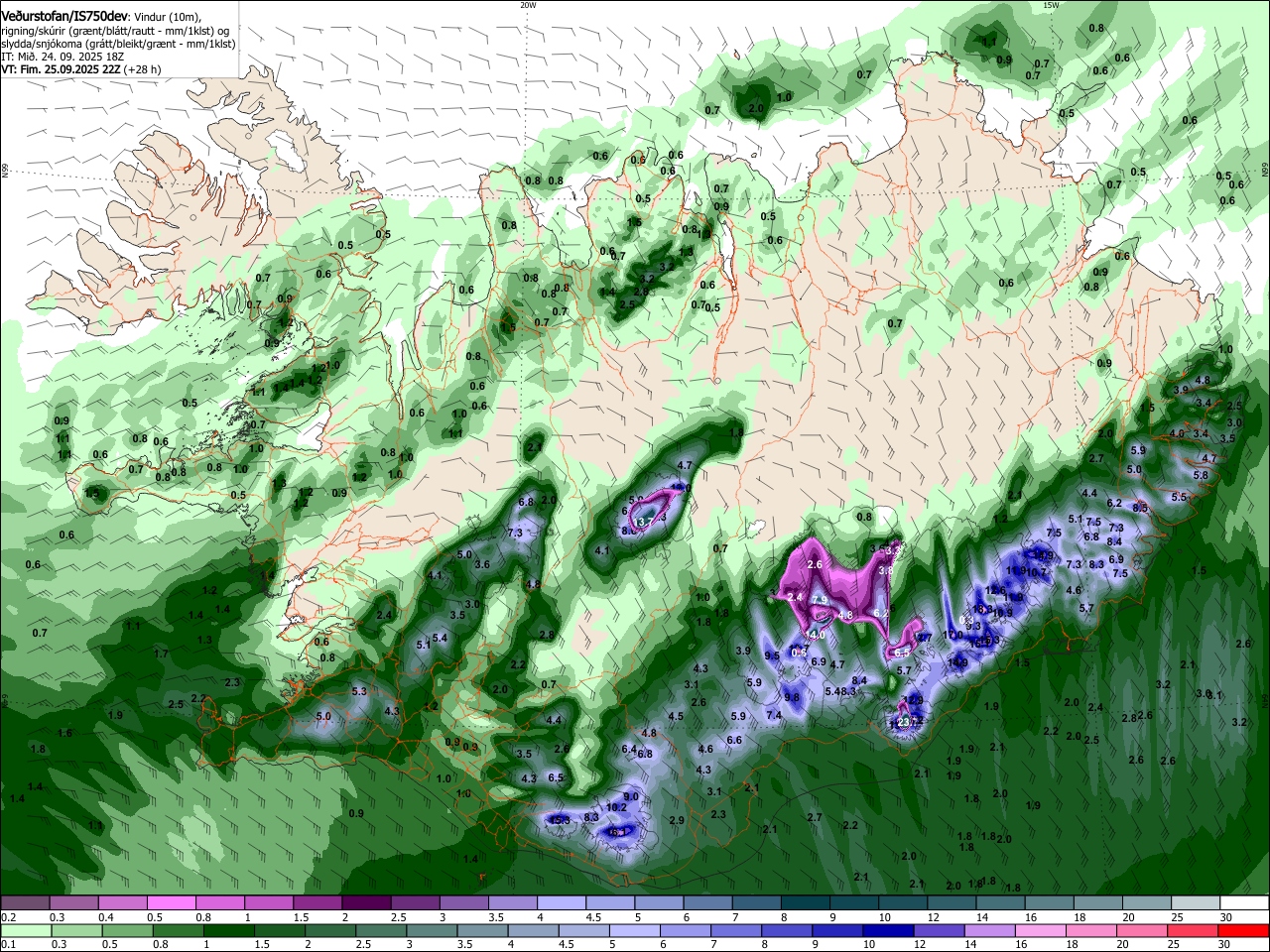This screenshot has height=952, width=1270.
Task: Select the white 30 swatch in the top legend row
Action: (x=1245, y=902)
